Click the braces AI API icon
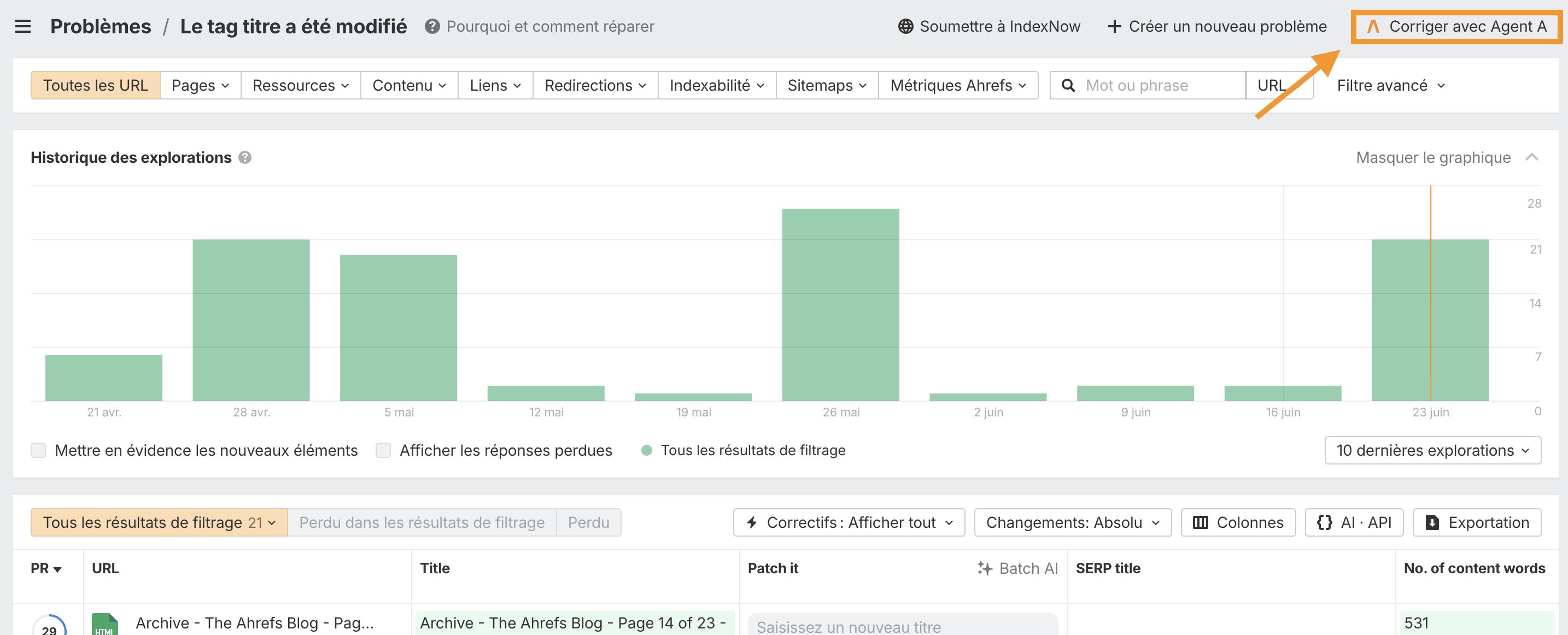The image size is (1568, 635). click(1325, 522)
